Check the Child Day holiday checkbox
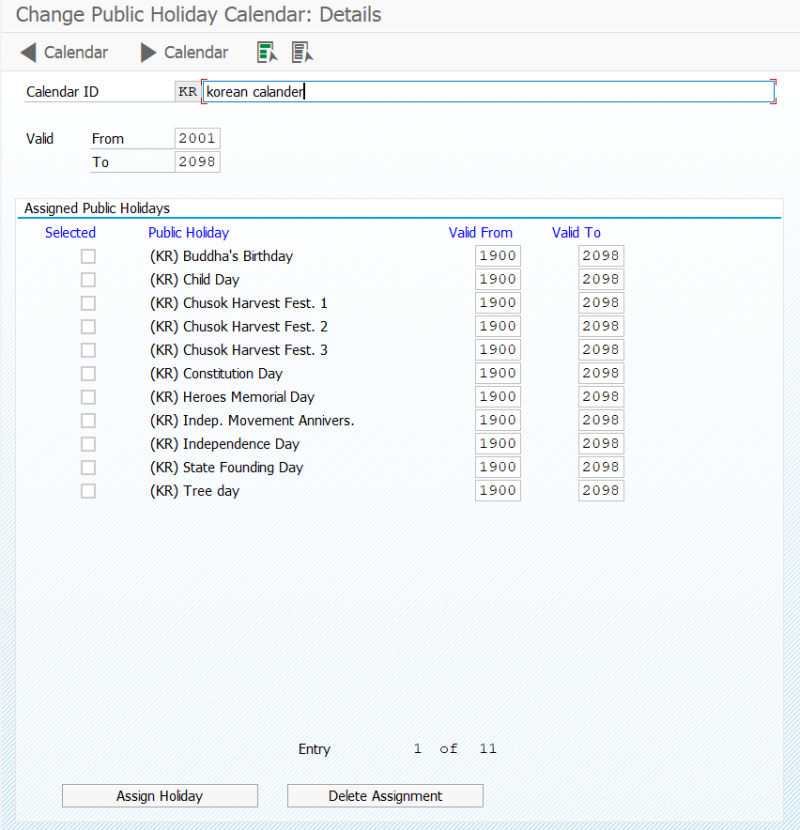 pos(88,279)
